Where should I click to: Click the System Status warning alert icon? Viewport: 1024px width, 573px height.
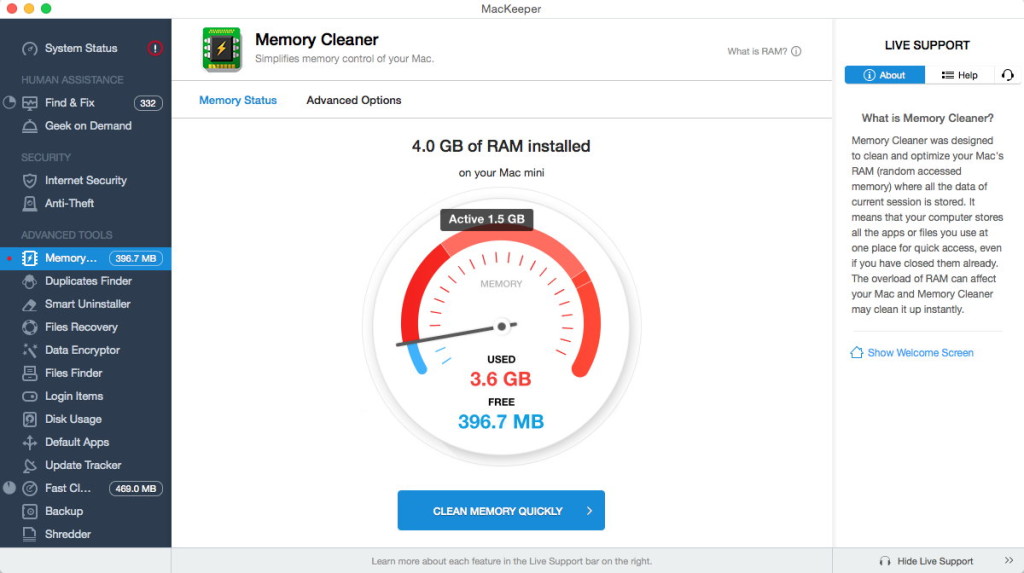pyautogui.click(x=155, y=48)
